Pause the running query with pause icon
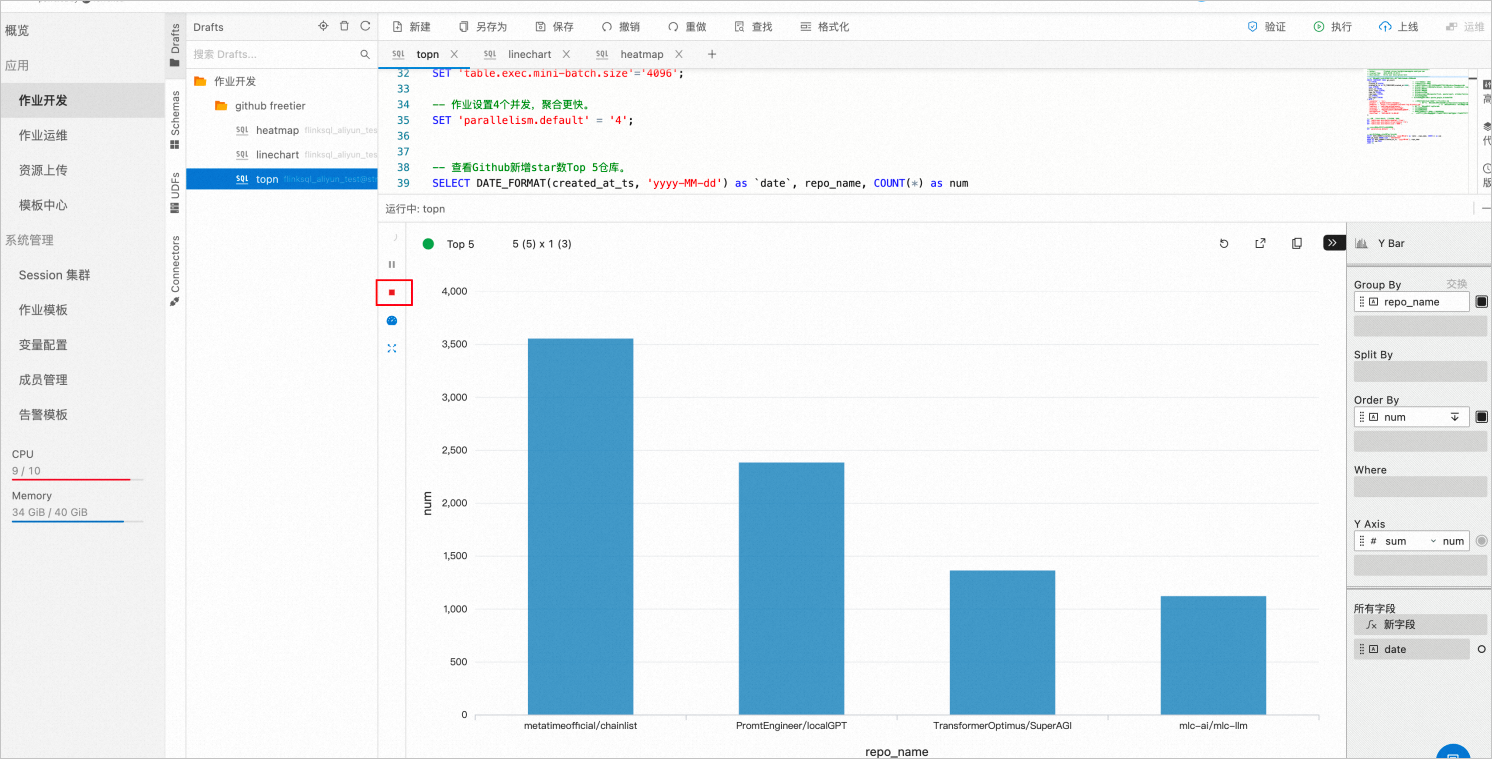Image resolution: width=1492 pixels, height=759 pixels. click(x=392, y=264)
